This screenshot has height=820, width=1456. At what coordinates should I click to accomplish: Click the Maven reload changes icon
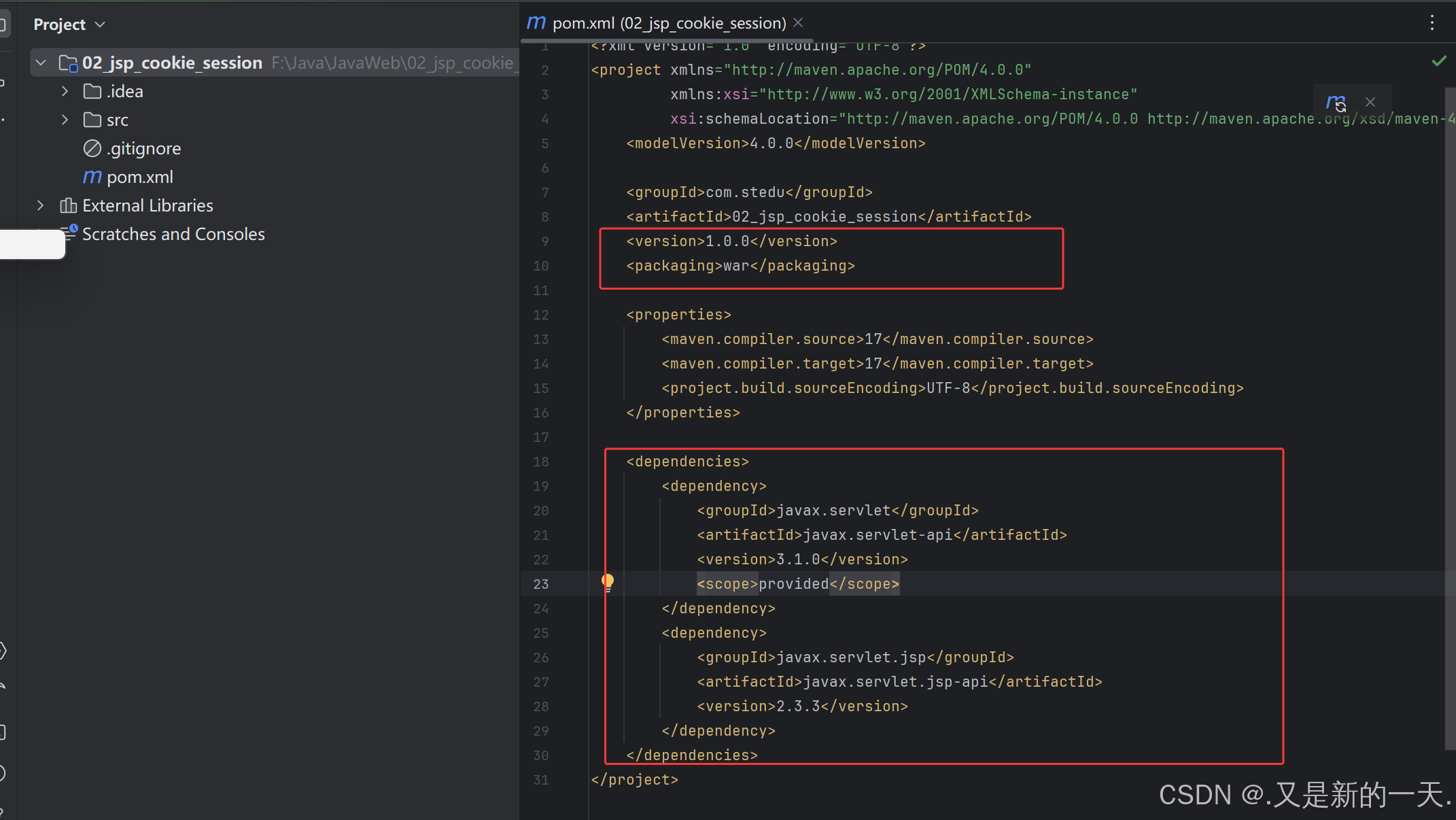(x=1336, y=103)
